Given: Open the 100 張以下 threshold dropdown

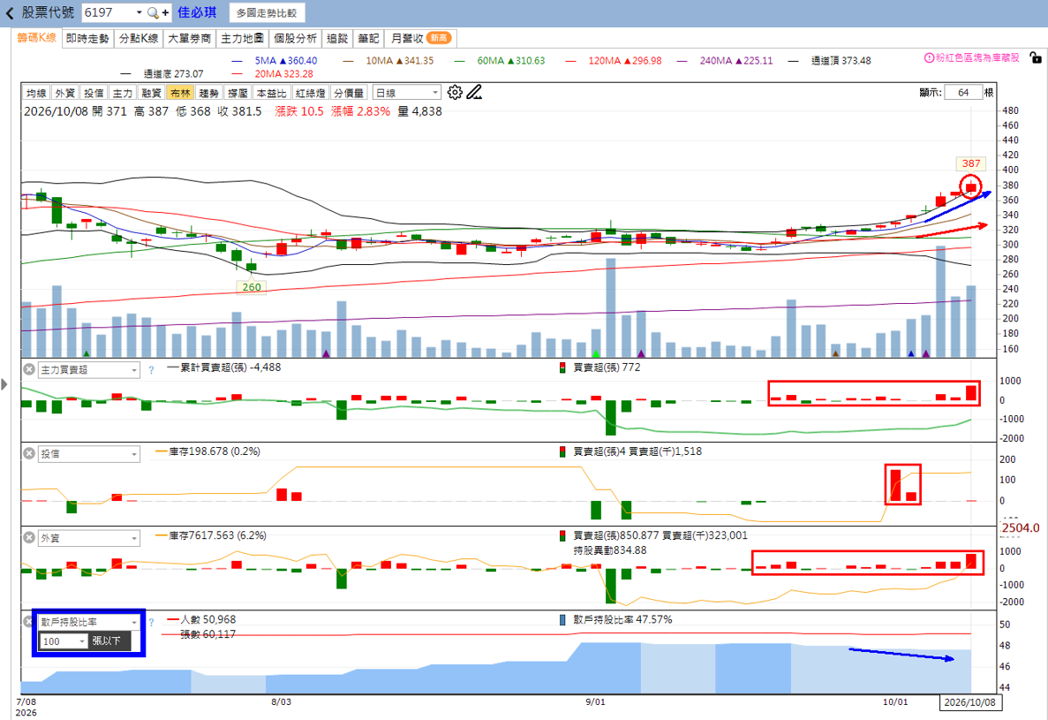Looking at the screenshot, I should (x=63, y=641).
